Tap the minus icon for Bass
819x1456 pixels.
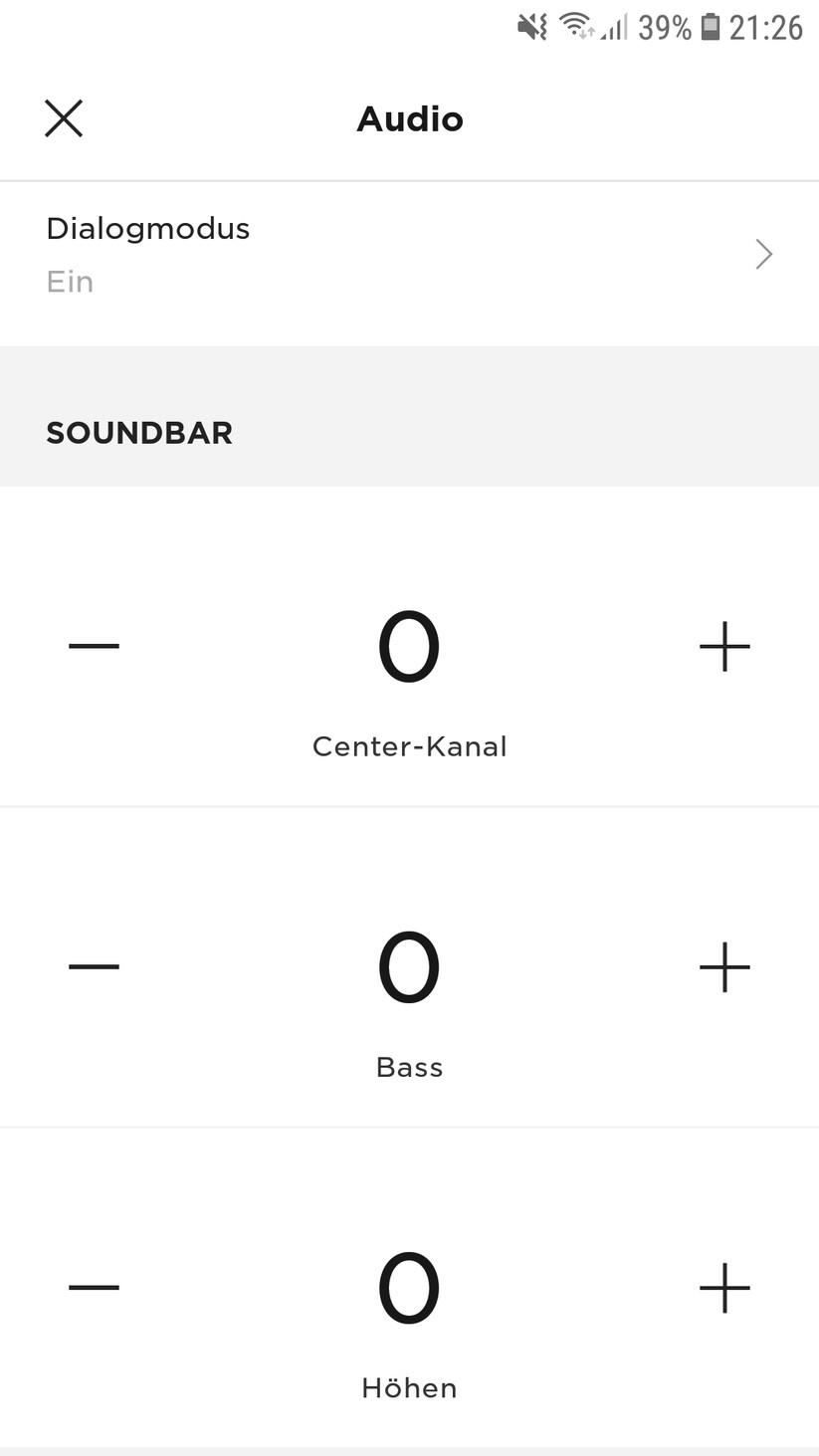click(94, 966)
